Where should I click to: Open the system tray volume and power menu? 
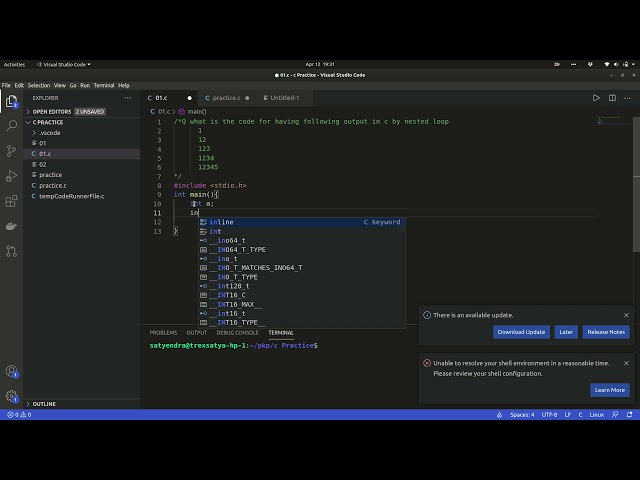tap(620, 64)
